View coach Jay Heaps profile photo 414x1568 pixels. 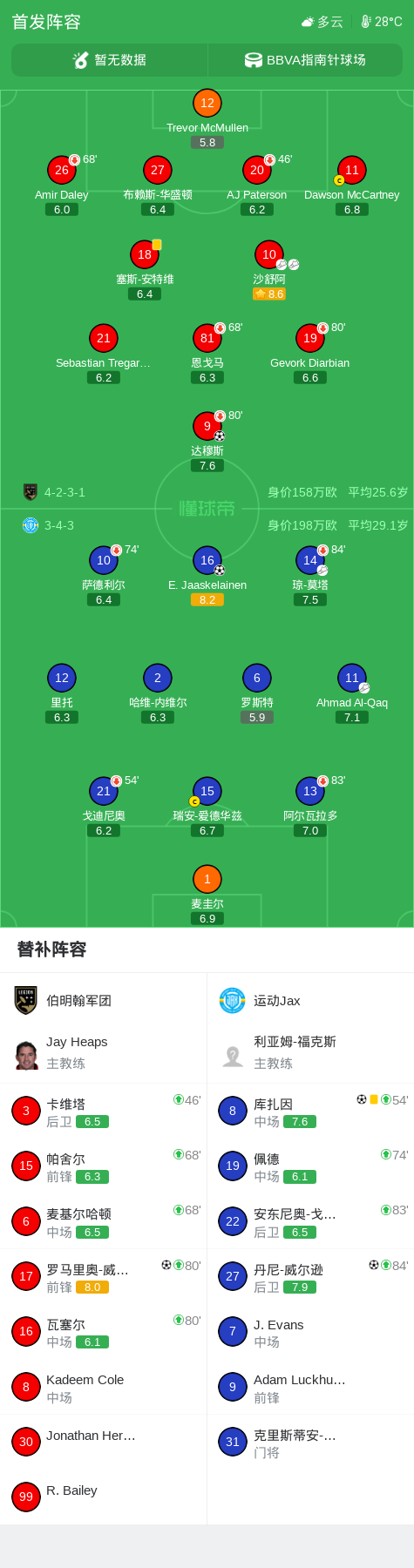point(27,1054)
